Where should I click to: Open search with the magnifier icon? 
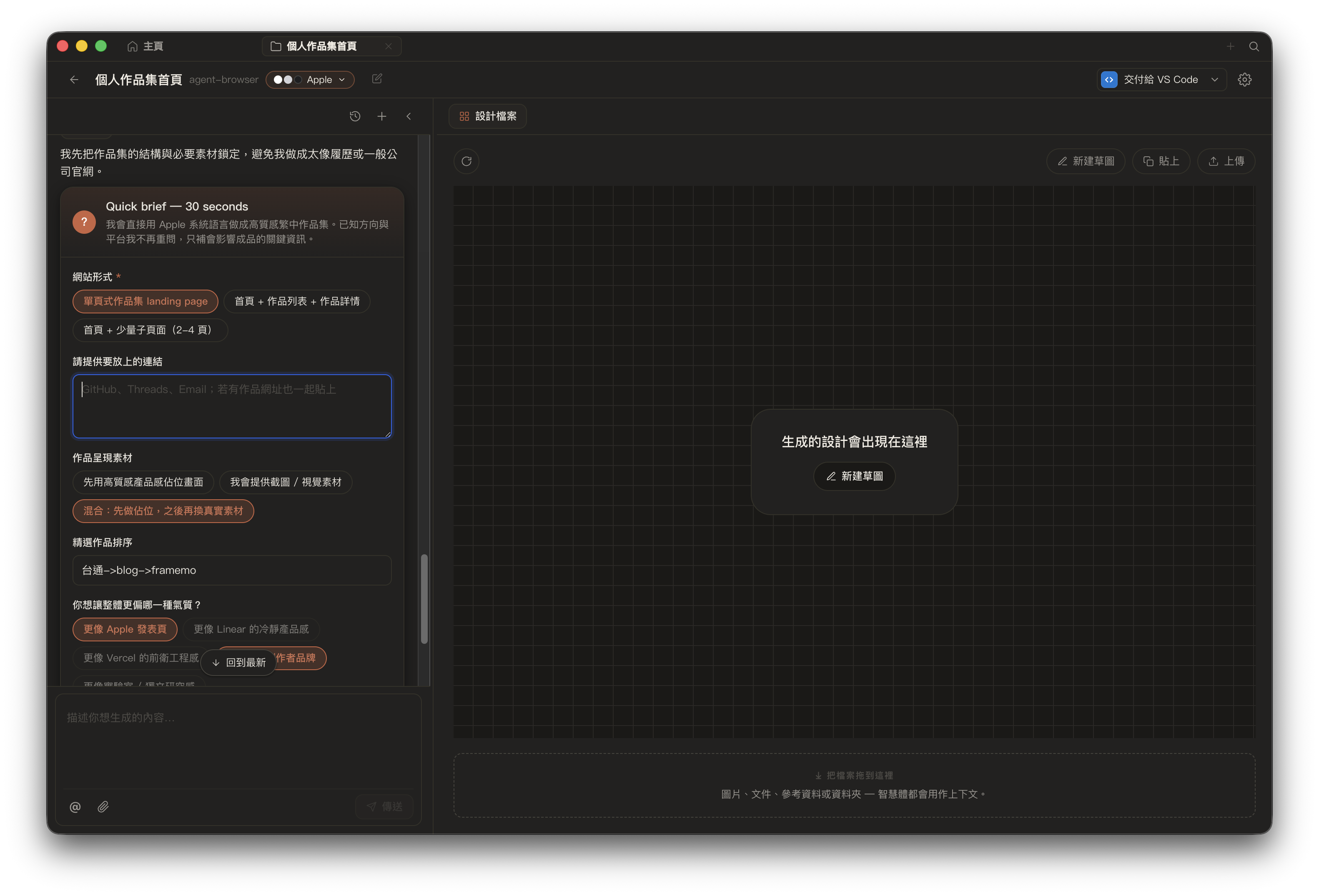pos(1254,46)
